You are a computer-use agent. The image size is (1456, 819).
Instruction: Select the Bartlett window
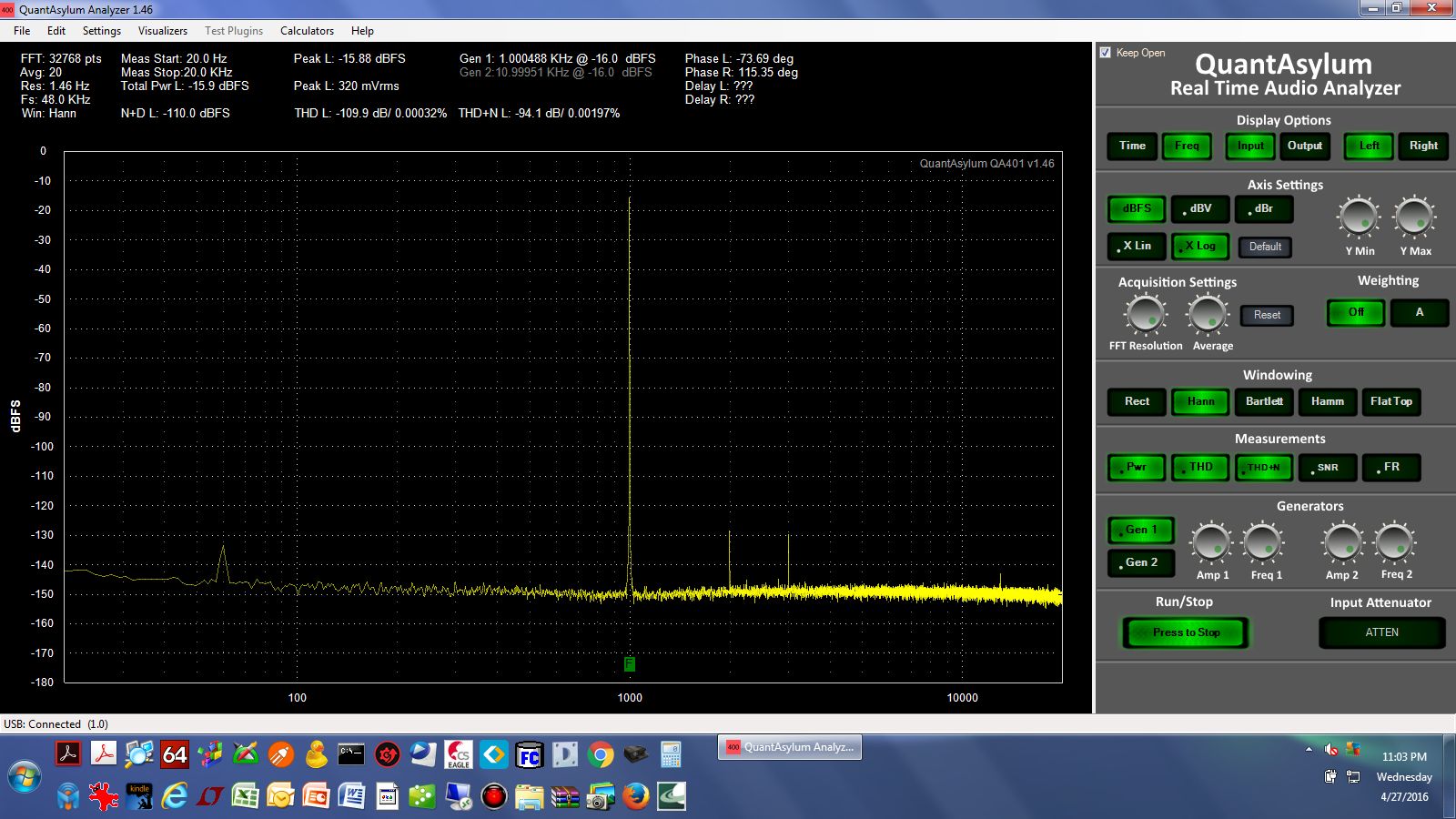point(1264,401)
